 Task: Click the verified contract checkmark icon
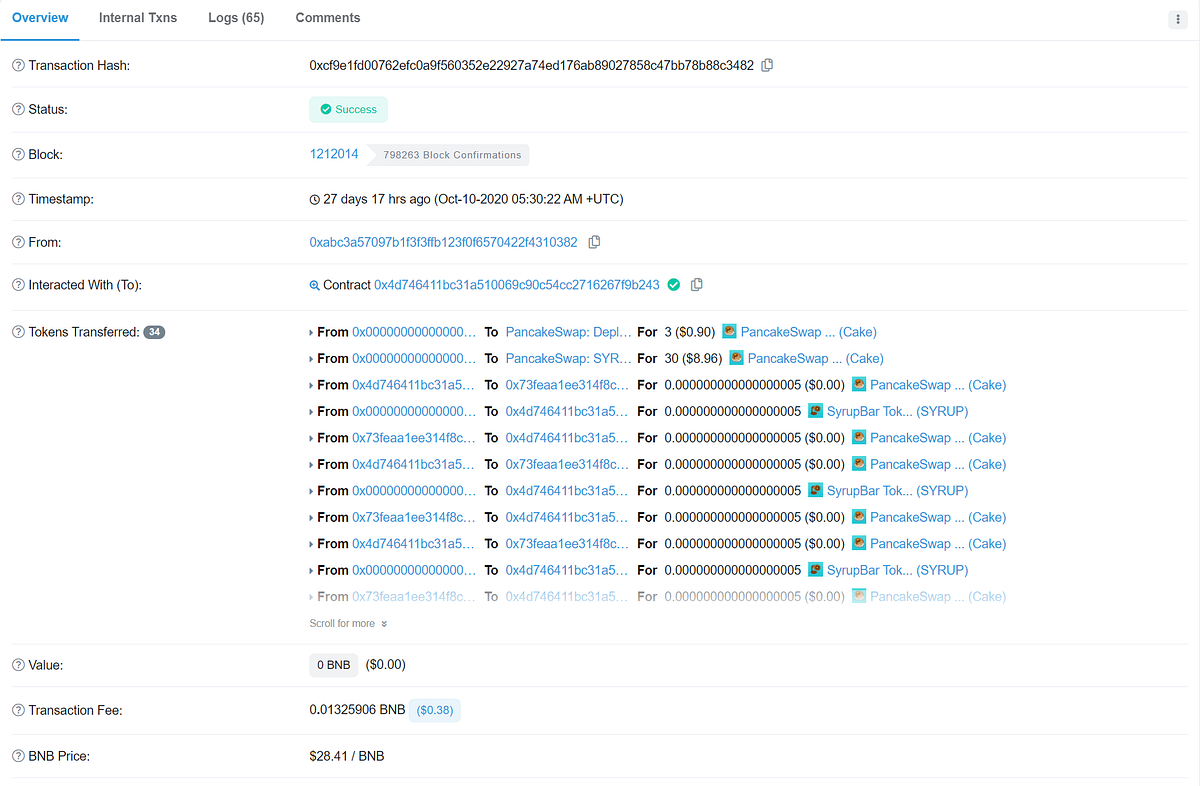coord(673,284)
